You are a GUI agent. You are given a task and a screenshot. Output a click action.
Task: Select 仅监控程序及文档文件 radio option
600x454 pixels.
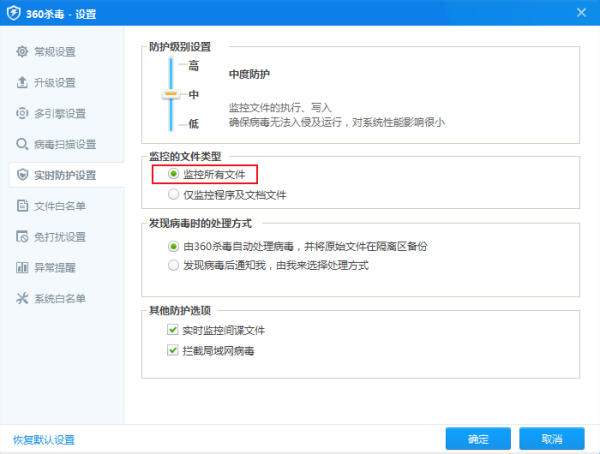click(x=174, y=195)
